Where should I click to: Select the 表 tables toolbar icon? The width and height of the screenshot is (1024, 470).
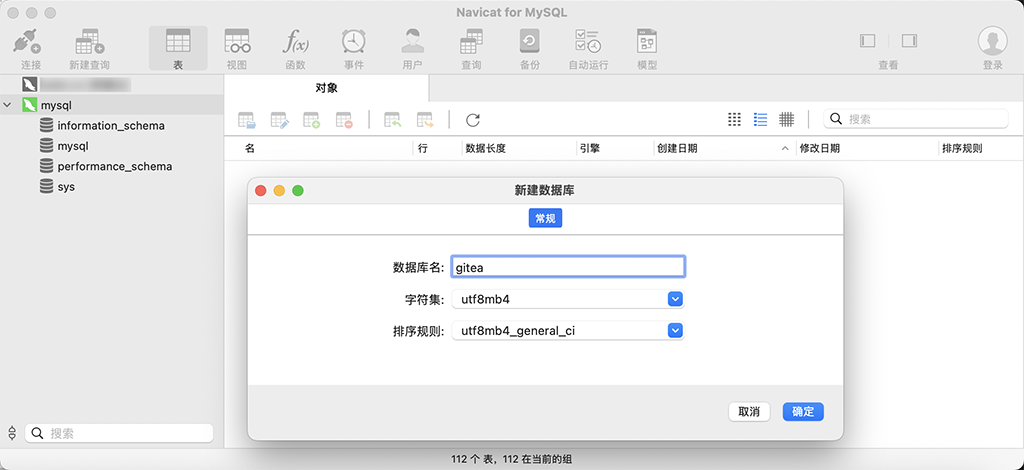[178, 40]
